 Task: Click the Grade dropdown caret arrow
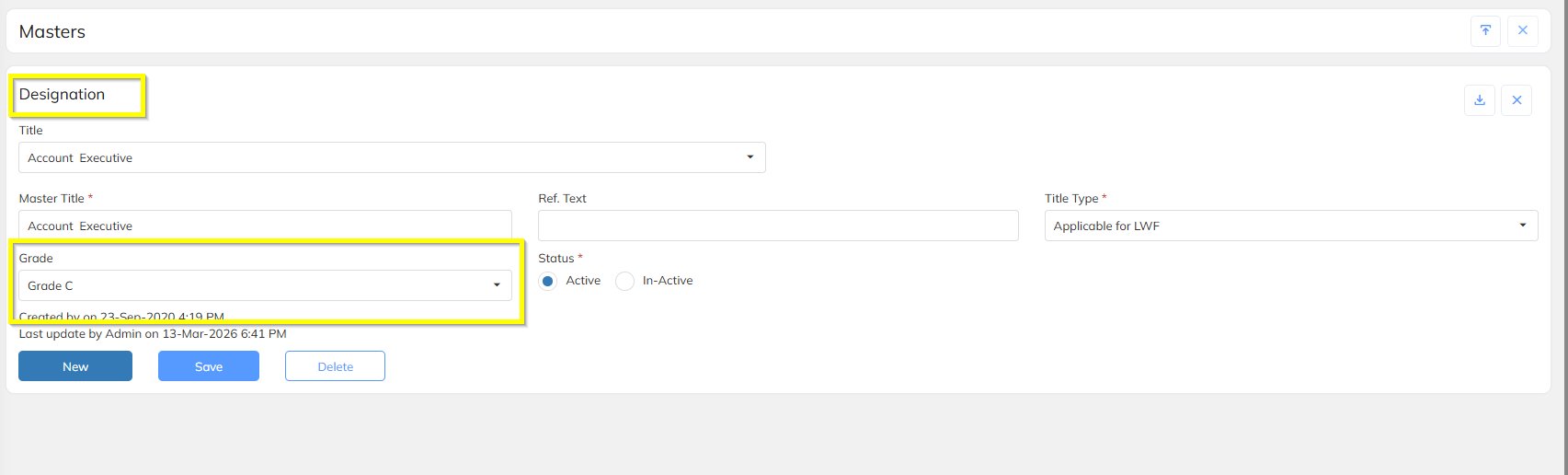pyautogui.click(x=497, y=285)
